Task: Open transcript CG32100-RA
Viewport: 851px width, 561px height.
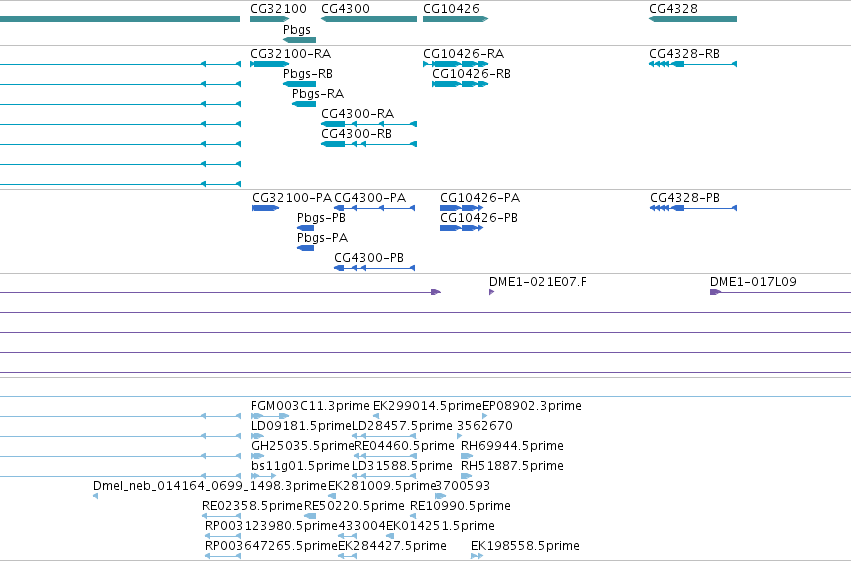Action: [x=290, y=54]
